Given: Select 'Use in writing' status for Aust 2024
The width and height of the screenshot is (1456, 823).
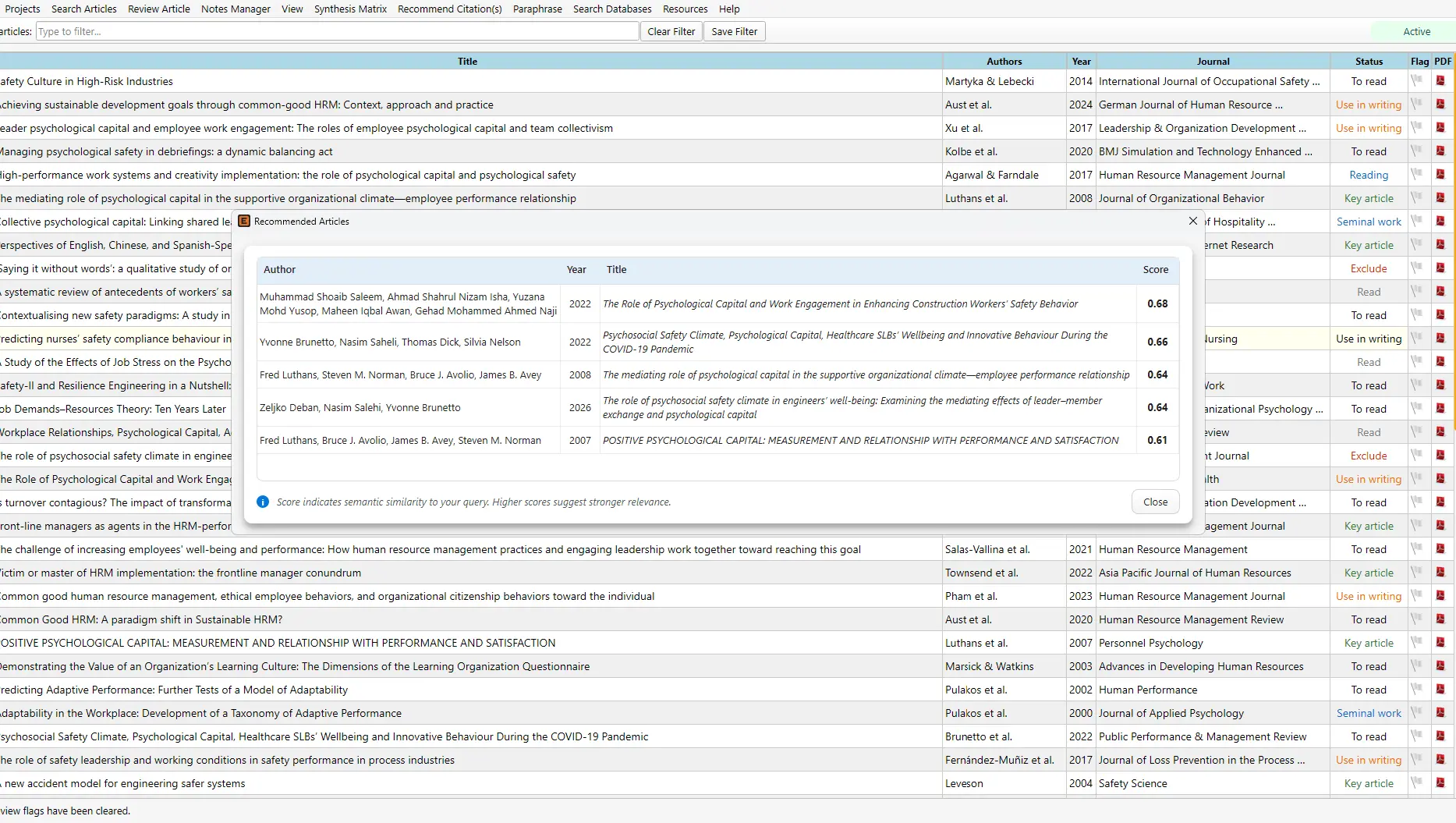Looking at the screenshot, I should click(x=1369, y=105).
